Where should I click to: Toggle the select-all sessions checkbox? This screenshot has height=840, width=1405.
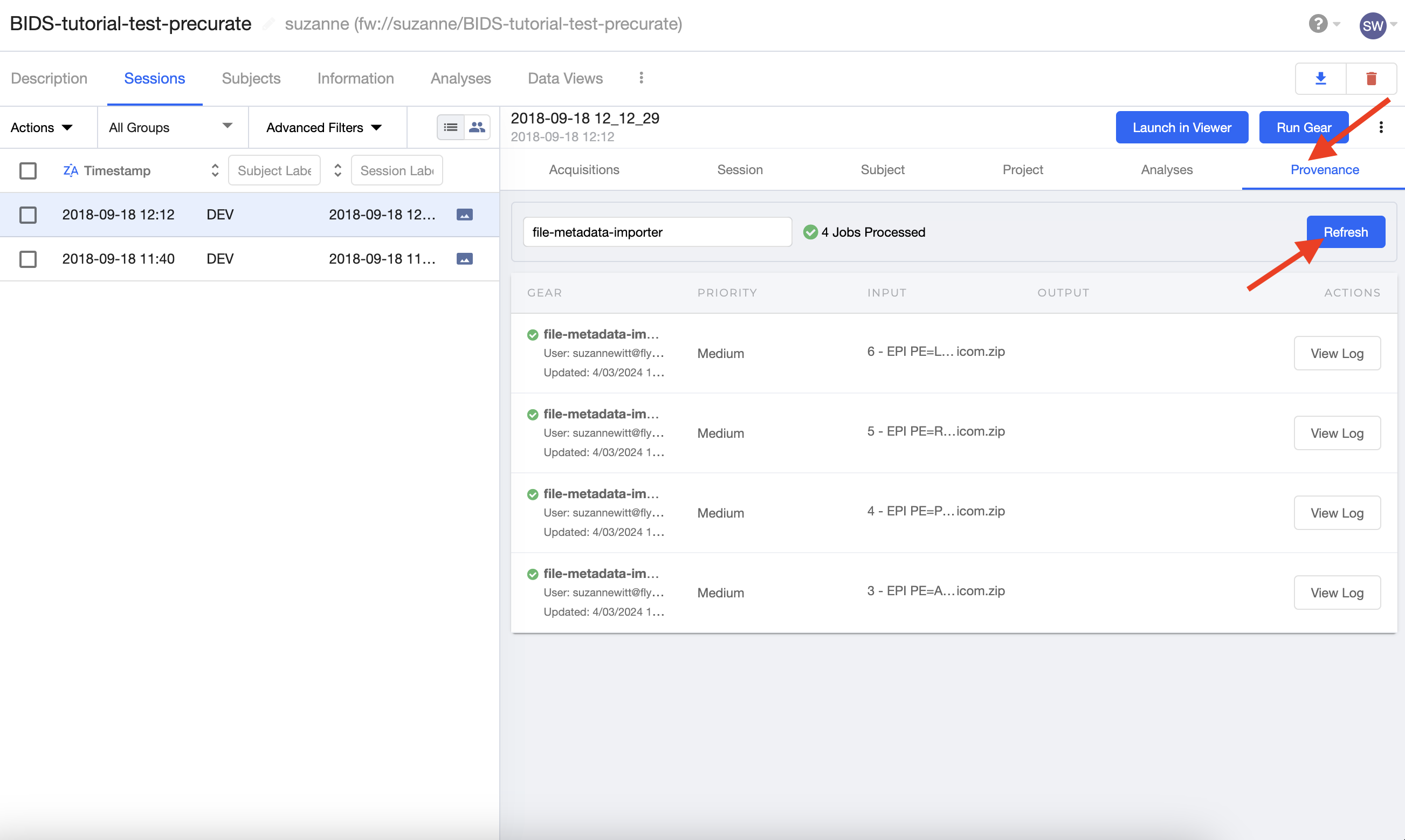(27, 170)
